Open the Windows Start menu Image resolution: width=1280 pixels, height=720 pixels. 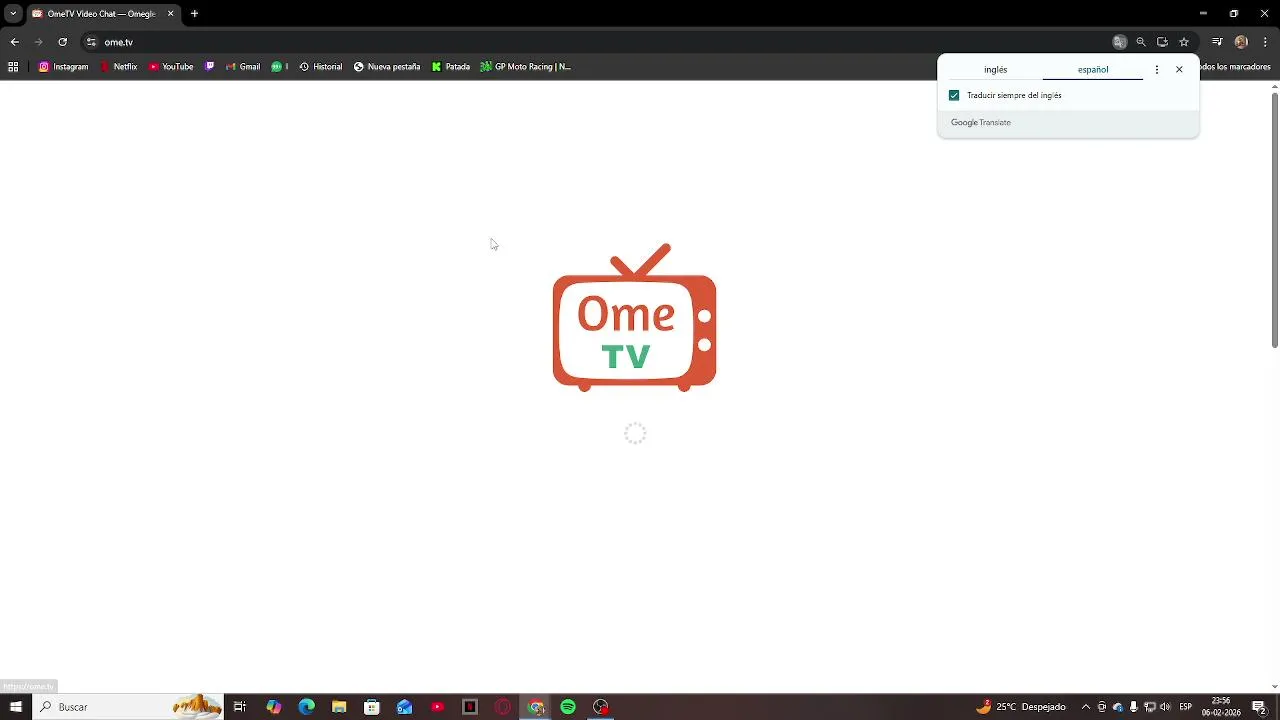point(15,707)
